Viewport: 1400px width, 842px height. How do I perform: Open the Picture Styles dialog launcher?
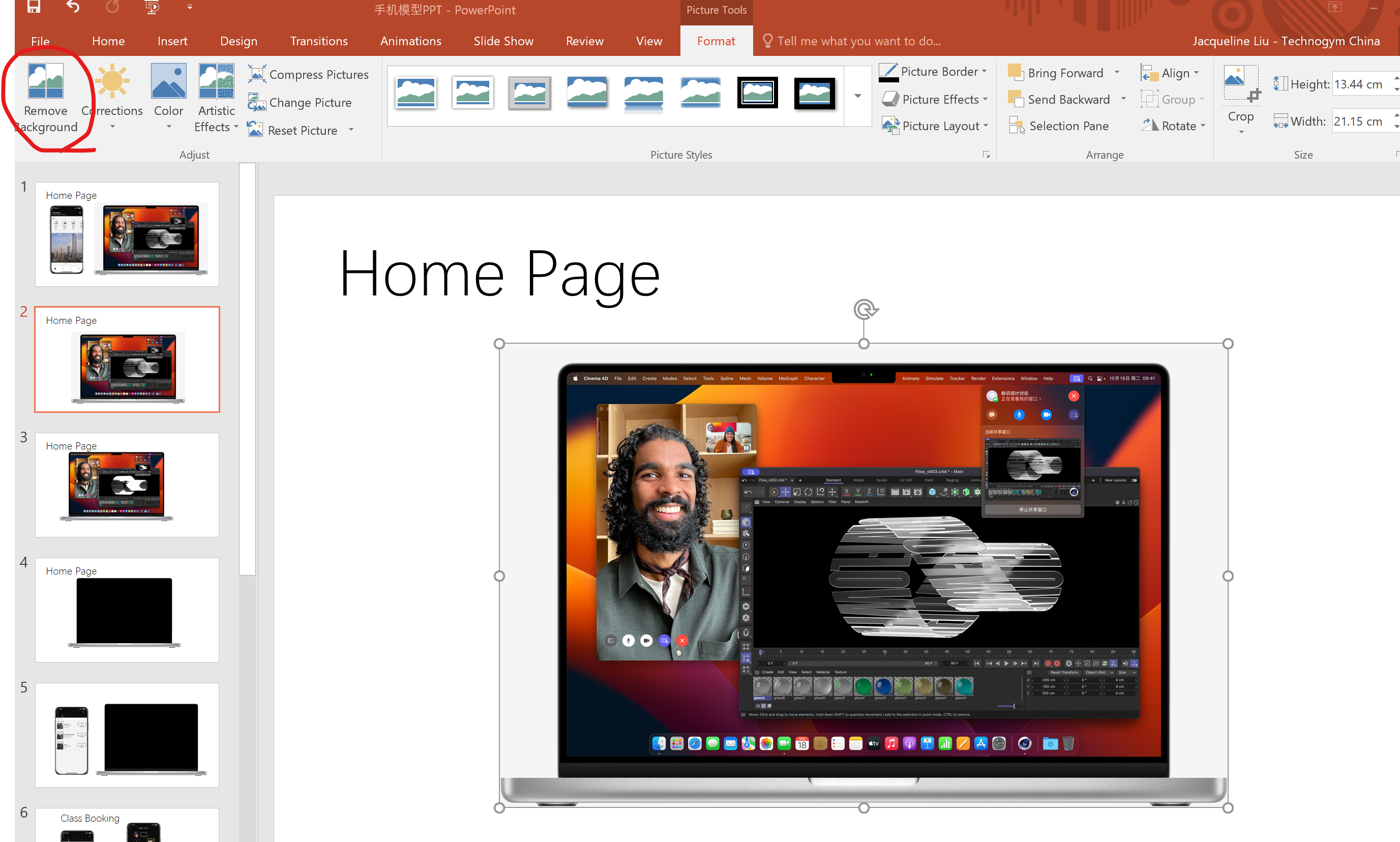coord(986,155)
